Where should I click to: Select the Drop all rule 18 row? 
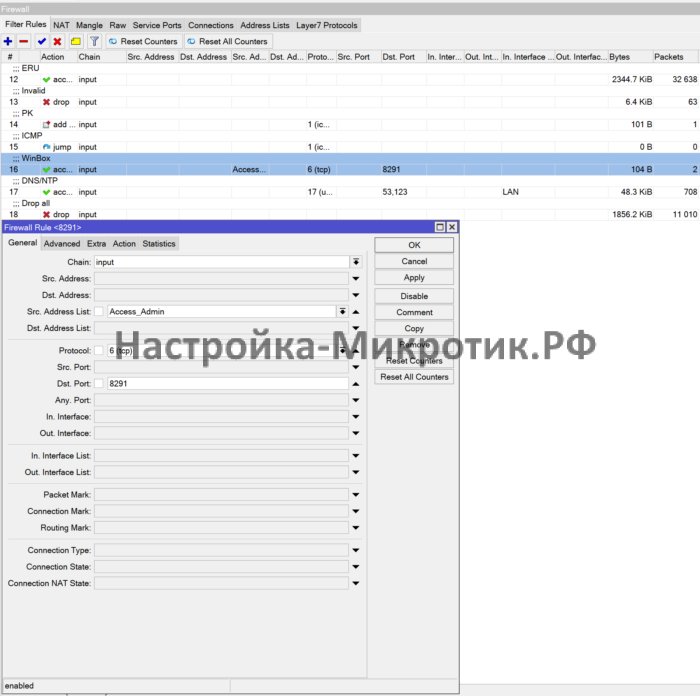tap(350, 214)
